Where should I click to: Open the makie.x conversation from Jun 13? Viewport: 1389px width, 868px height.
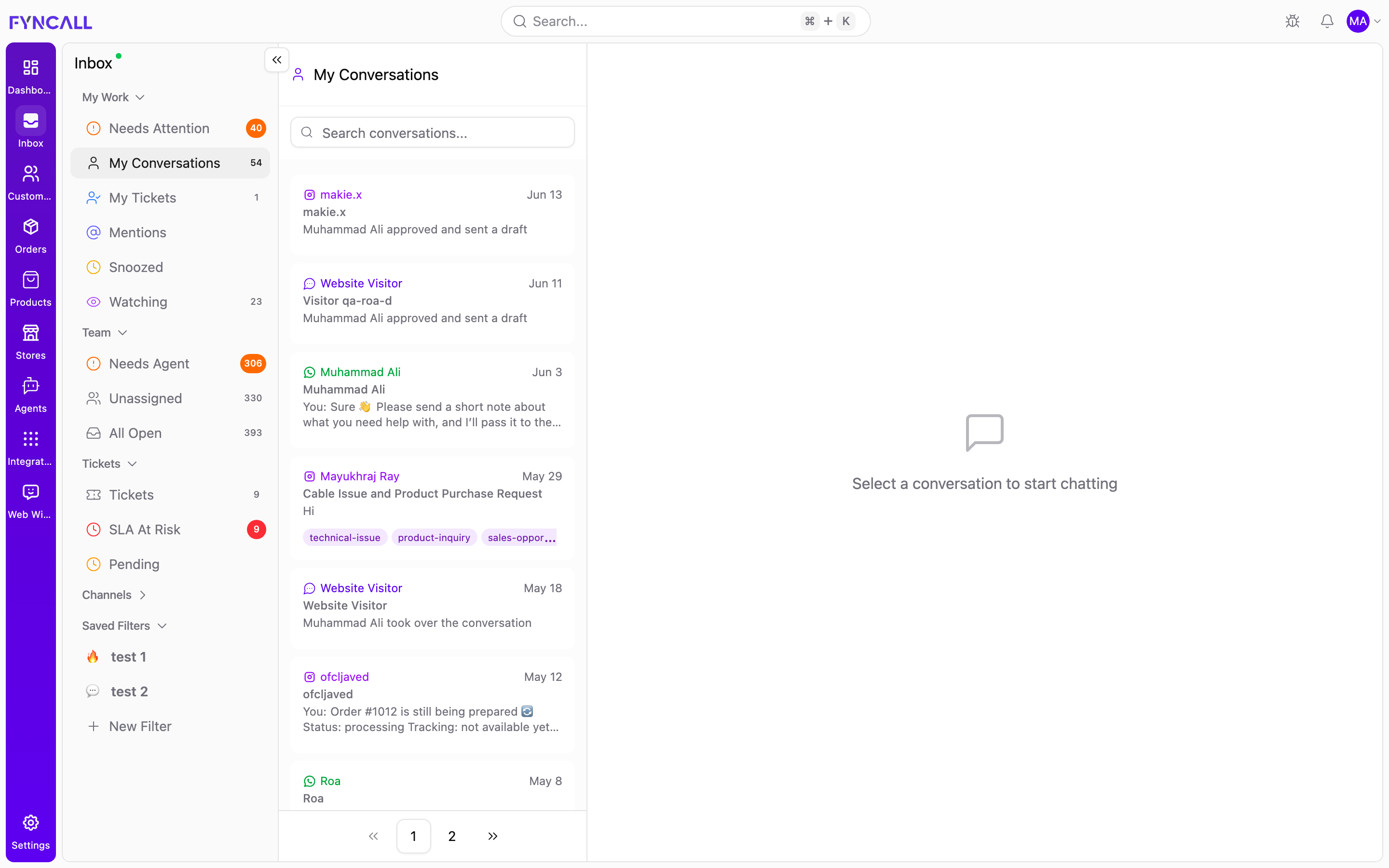click(432, 214)
